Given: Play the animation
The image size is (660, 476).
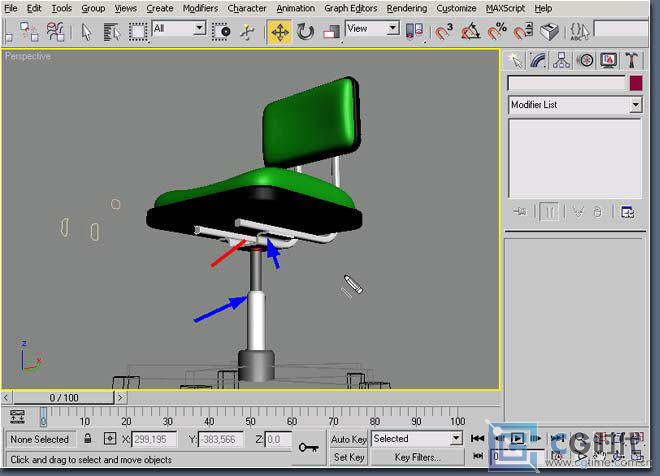Looking at the screenshot, I should 517,439.
